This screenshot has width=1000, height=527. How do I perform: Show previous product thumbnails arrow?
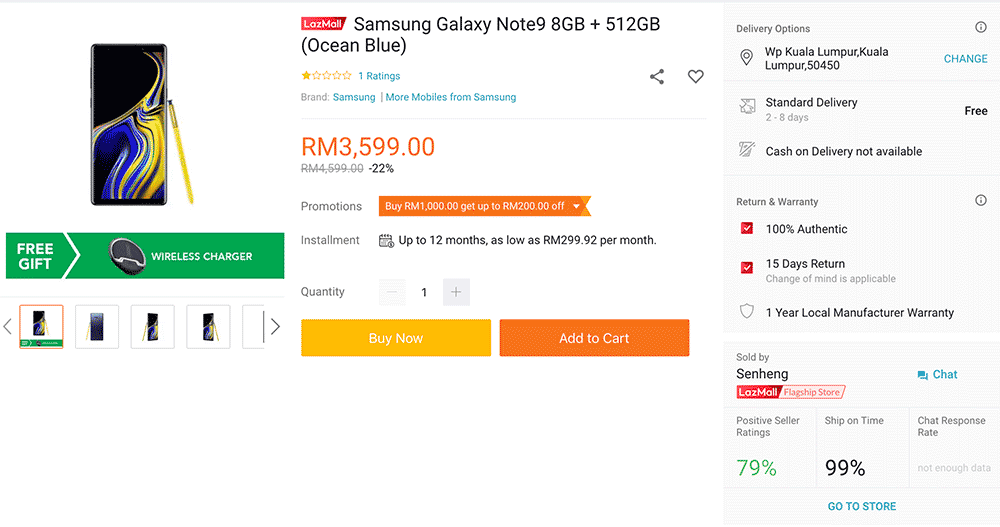pyautogui.click(x=8, y=327)
